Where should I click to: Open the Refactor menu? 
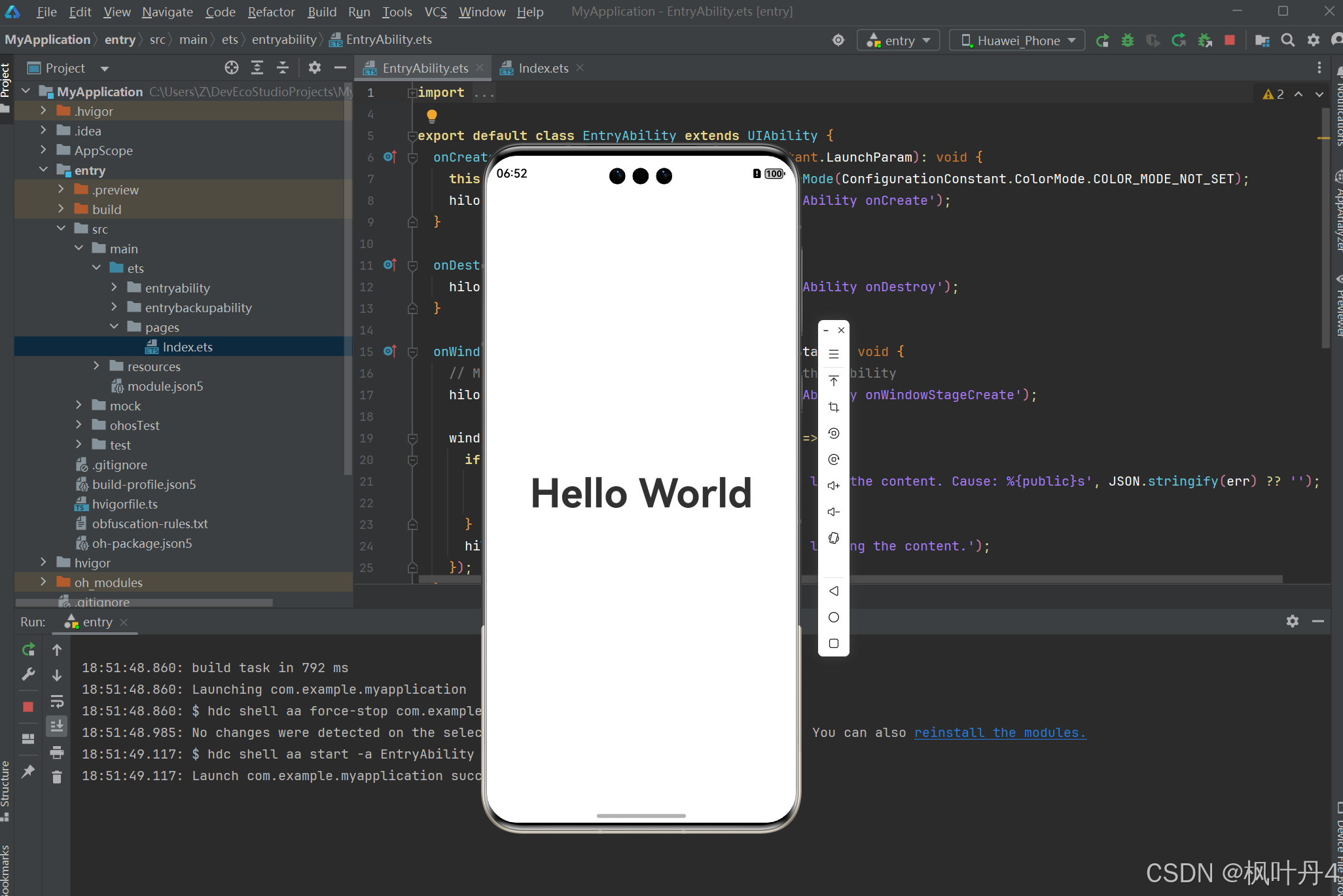(271, 12)
